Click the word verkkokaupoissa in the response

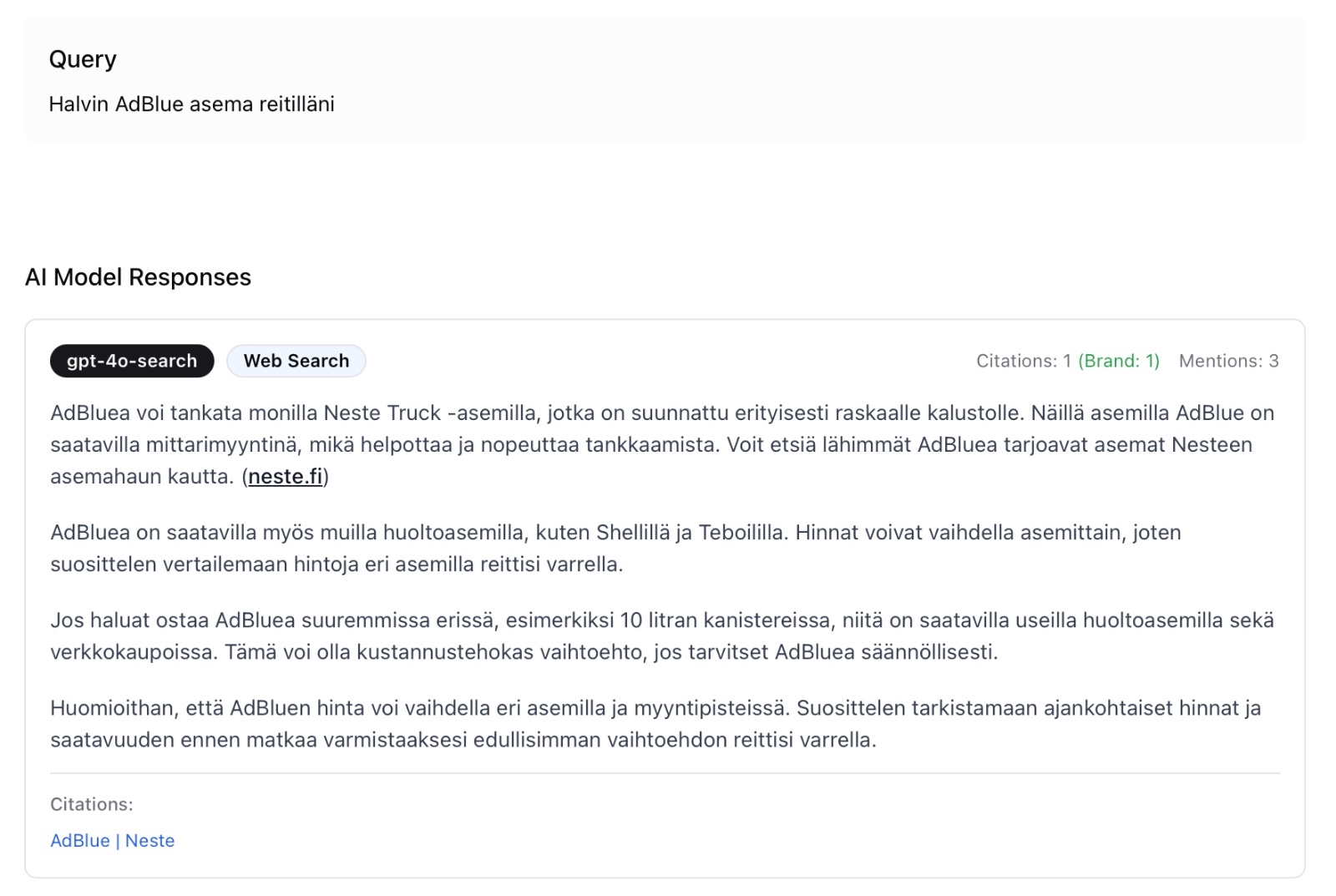[x=132, y=651]
